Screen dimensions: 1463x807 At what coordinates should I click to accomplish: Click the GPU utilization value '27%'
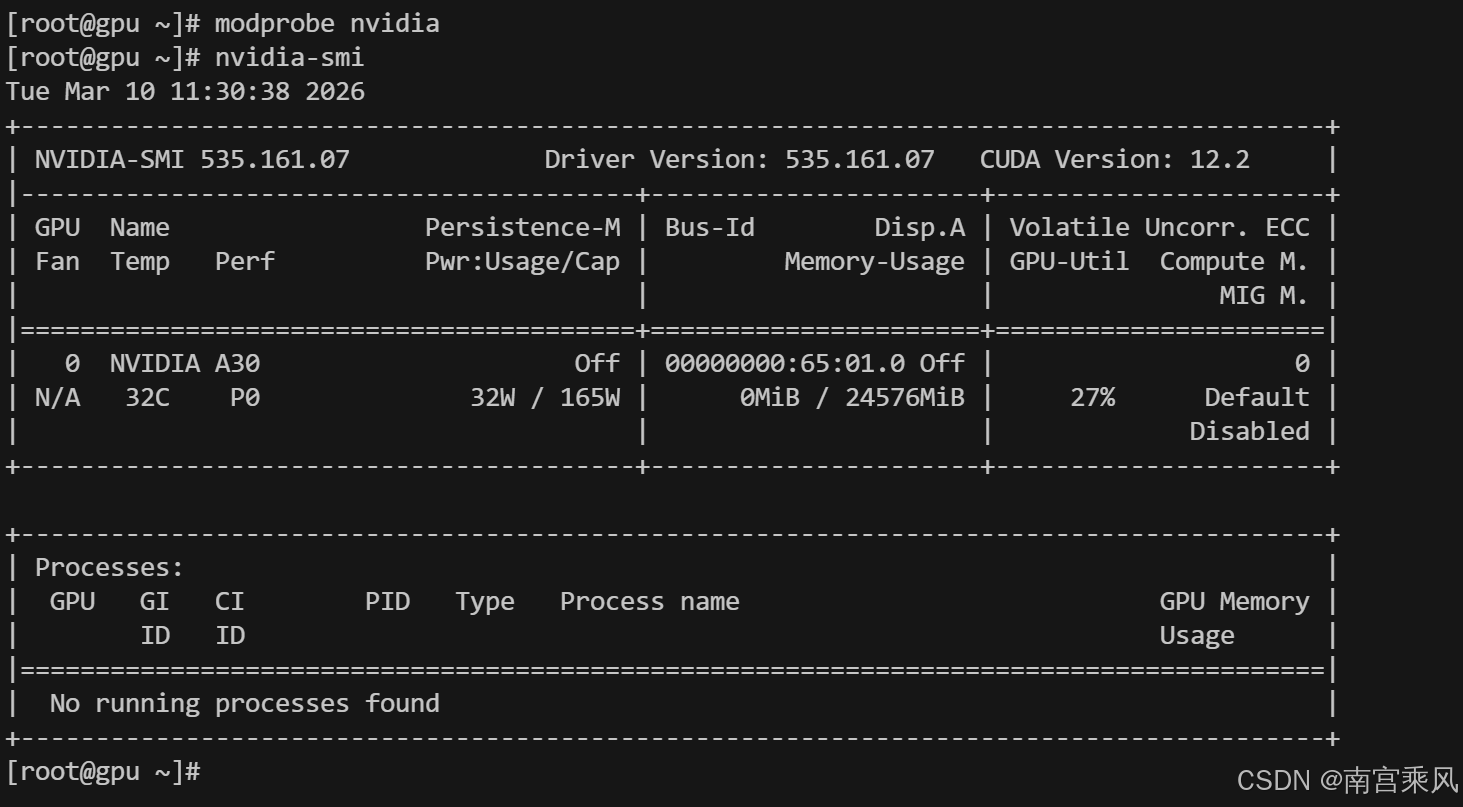tap(1092, 397)
